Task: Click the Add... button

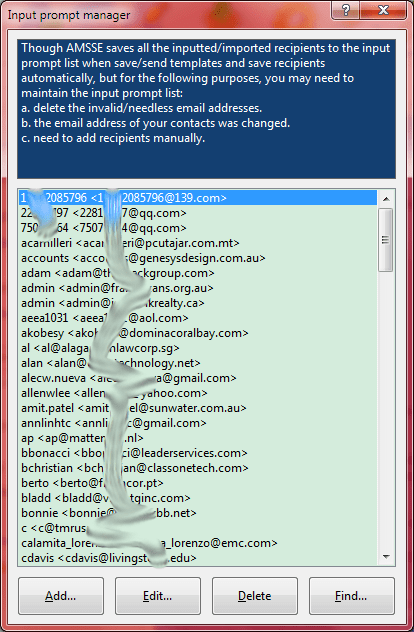Action: coord(61,596)
